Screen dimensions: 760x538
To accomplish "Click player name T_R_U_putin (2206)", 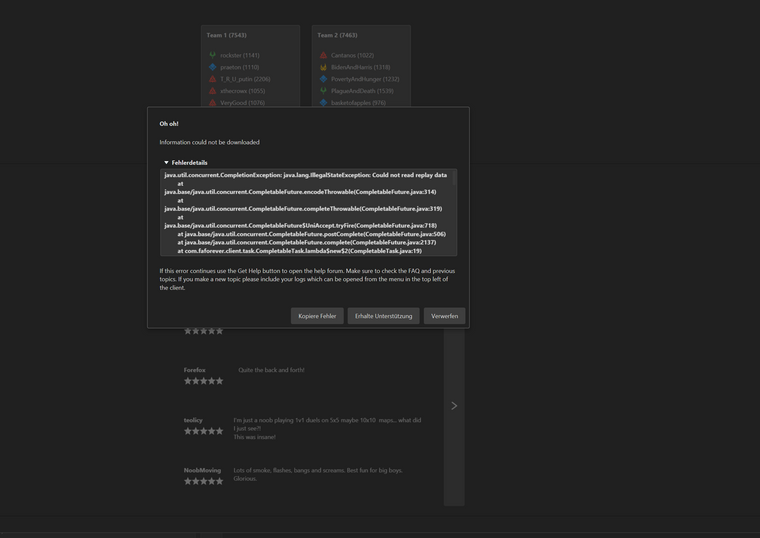I will pyautogui.click(x=245, y=79).
